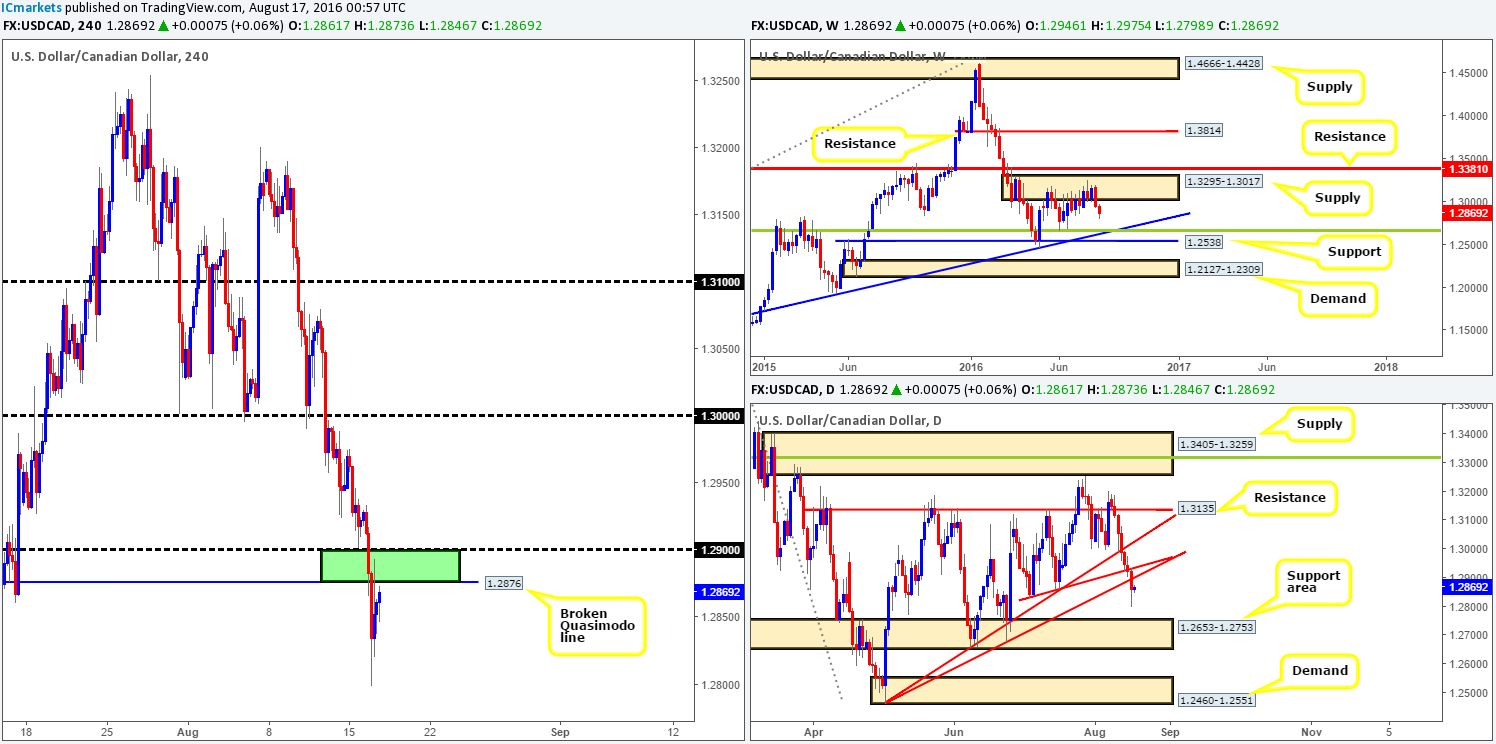The height and width of the screenshot is (744, 1496).
Task: Click the 'Nov' label on daily time axis
Action: click(x=1310, y=730)
